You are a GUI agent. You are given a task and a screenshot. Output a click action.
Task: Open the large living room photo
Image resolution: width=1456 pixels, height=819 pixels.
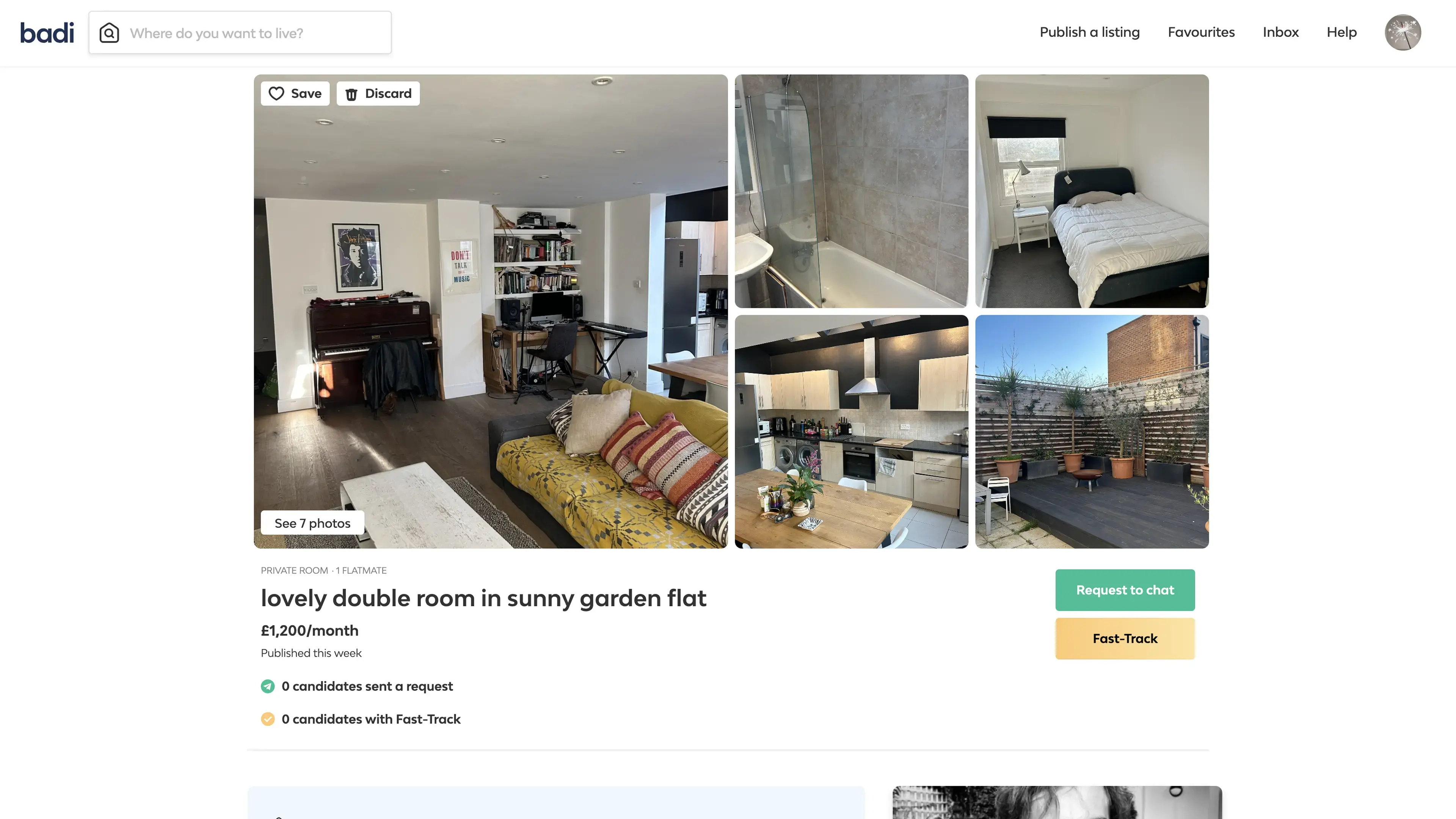tap(491, 311)
